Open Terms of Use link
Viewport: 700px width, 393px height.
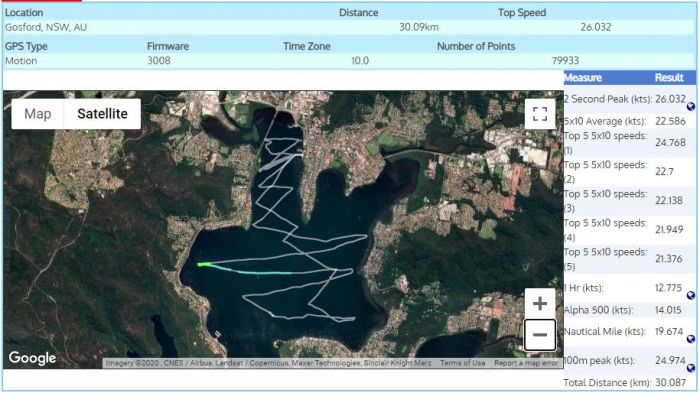[462, 363]
